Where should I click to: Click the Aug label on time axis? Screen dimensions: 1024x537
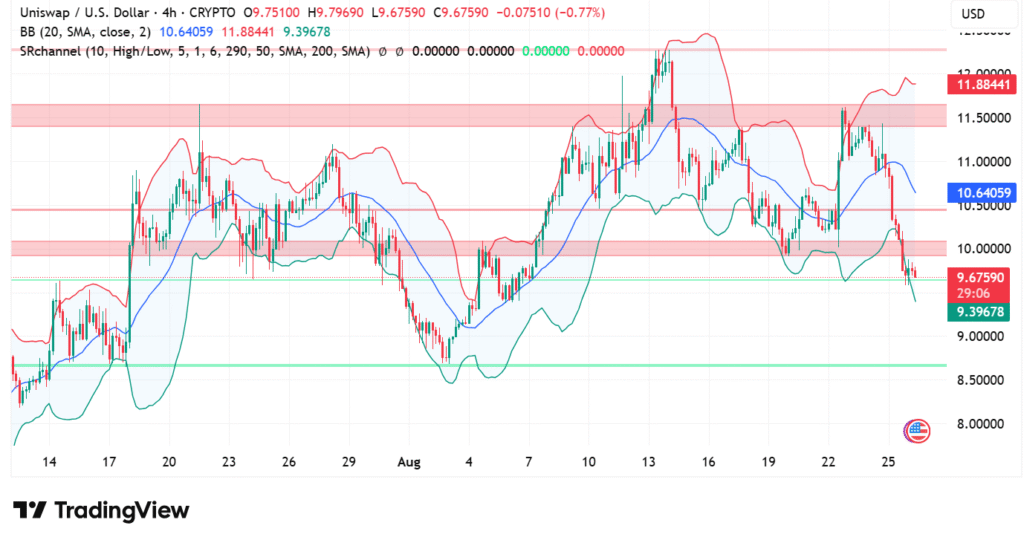pos(409,462)
